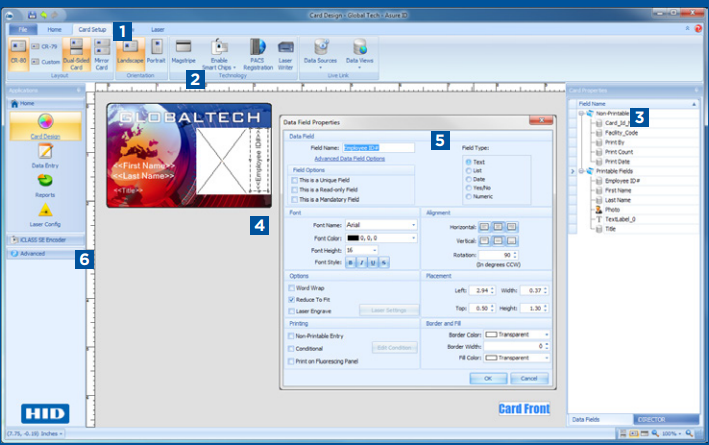The image size is (709, 445).
Task: Open Data Entry in the Applications panel
Action: pos(44,155)
